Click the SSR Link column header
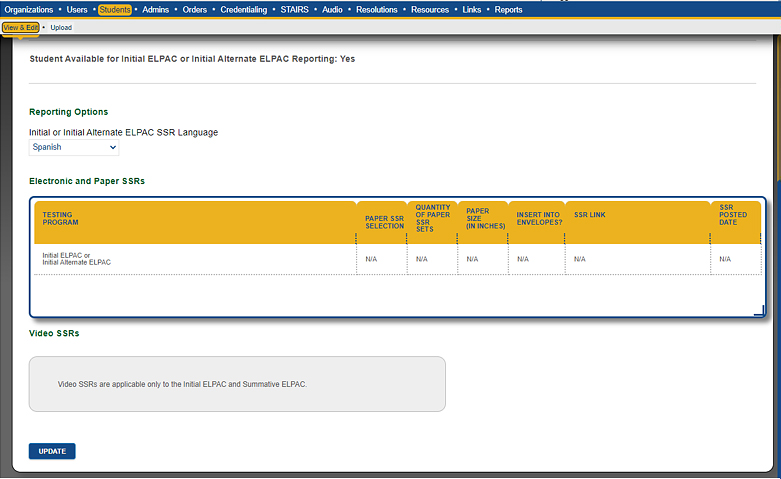781x479 pixels. coord(638,222)
